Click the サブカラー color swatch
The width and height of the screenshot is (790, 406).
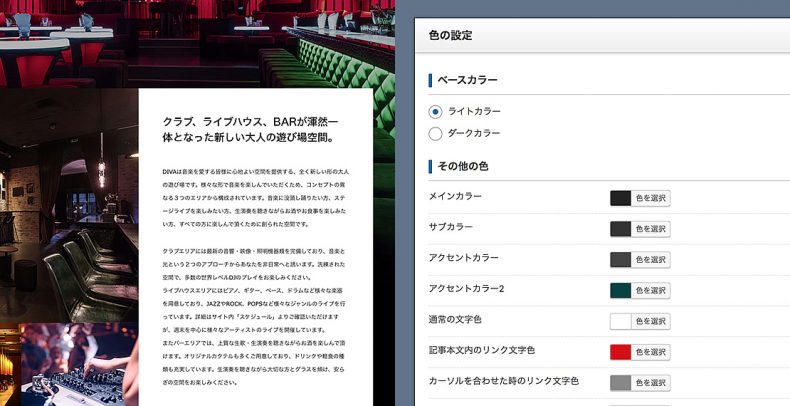coord(620,229)
